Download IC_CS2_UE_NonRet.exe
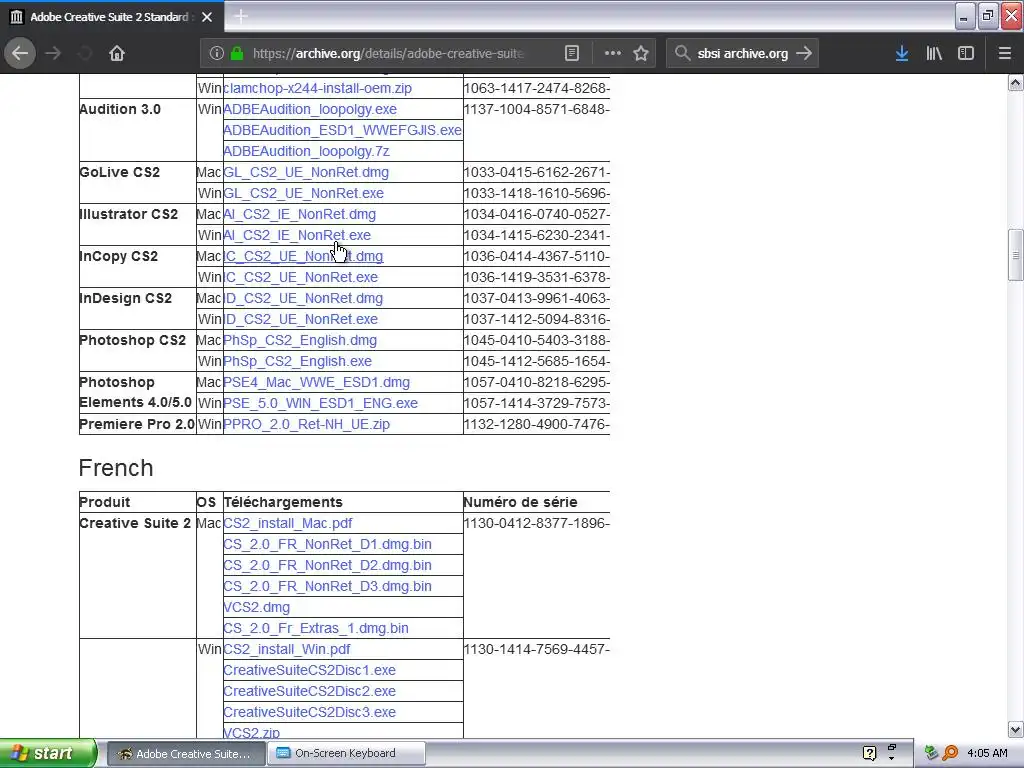Image resolution: width=1024 pixels, height=768 pixels. pos(300,277)
